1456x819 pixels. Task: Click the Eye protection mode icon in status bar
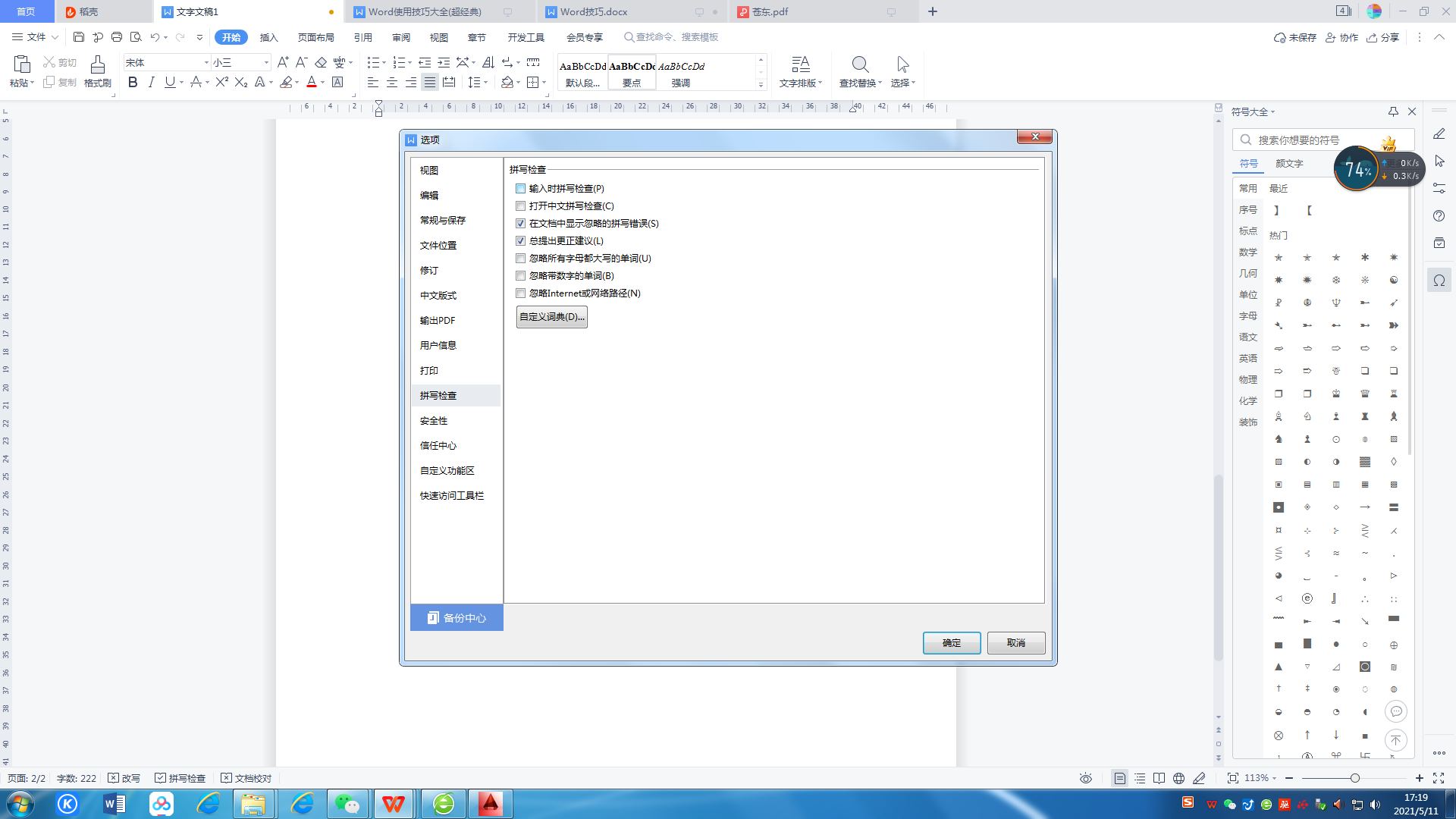coord(1086,778)
